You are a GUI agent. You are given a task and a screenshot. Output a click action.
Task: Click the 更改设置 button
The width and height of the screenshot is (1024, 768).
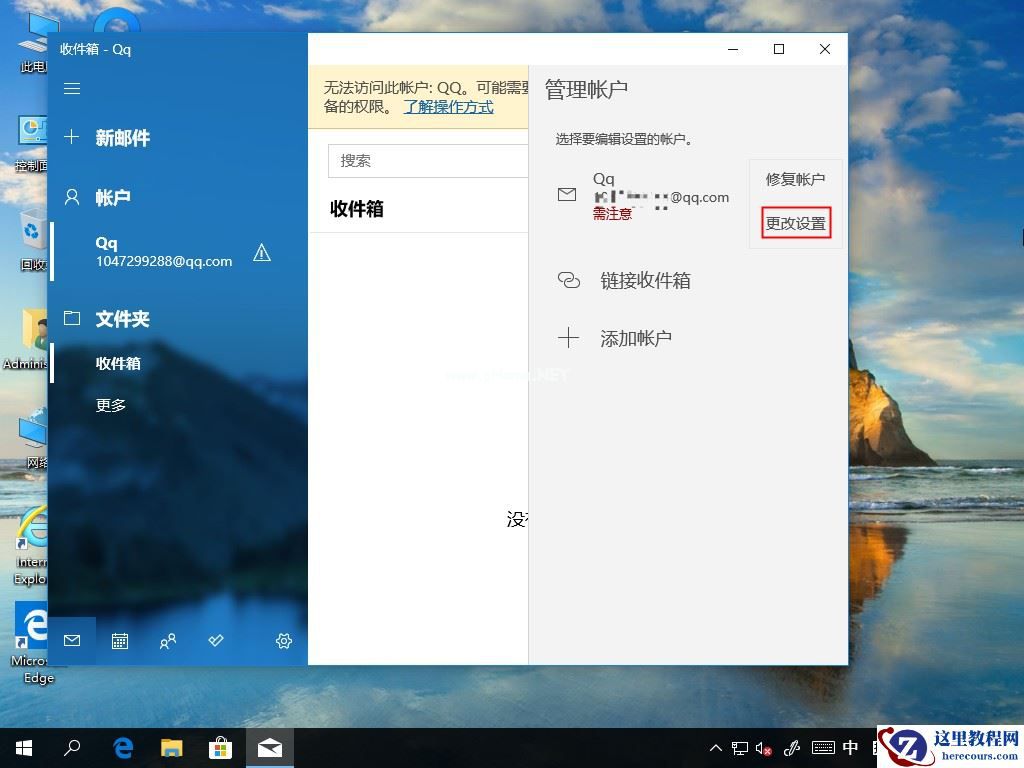point(795,223)
